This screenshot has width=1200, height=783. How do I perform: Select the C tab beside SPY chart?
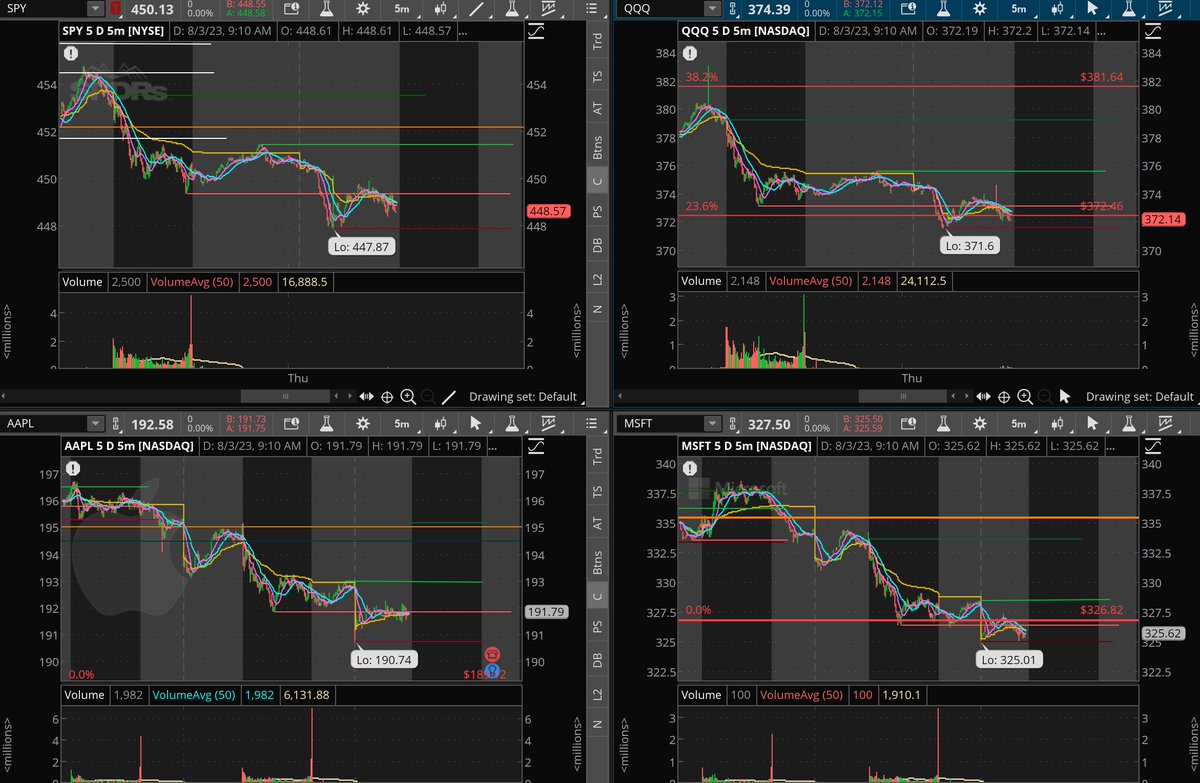pyautogui.click(x=597, y=180)
